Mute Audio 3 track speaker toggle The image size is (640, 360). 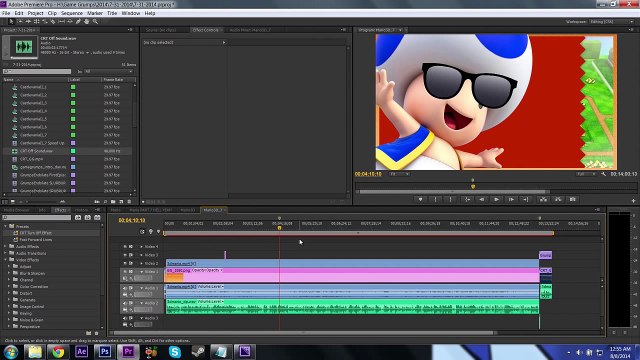(x=125, y=318)
